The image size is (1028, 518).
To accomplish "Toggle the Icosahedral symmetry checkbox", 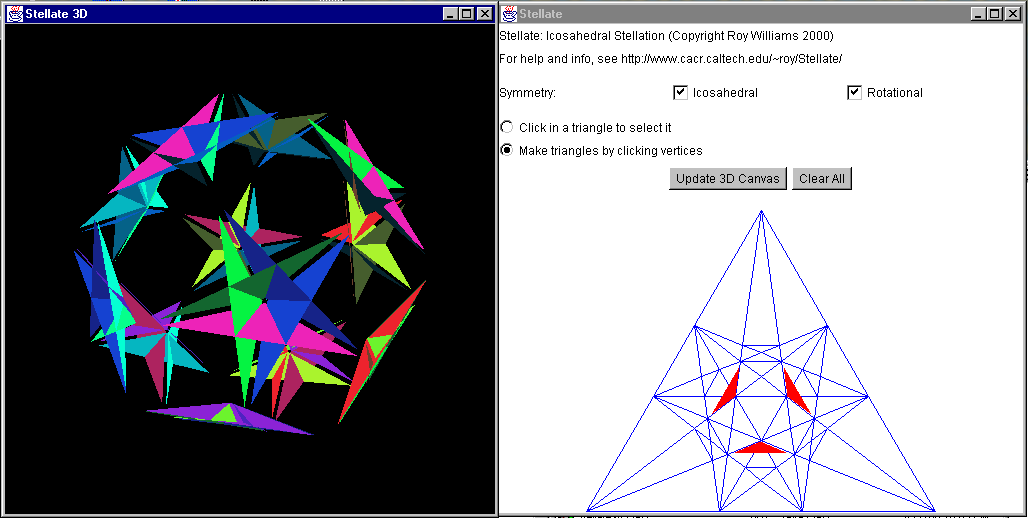I will click(x=681, y=93).
